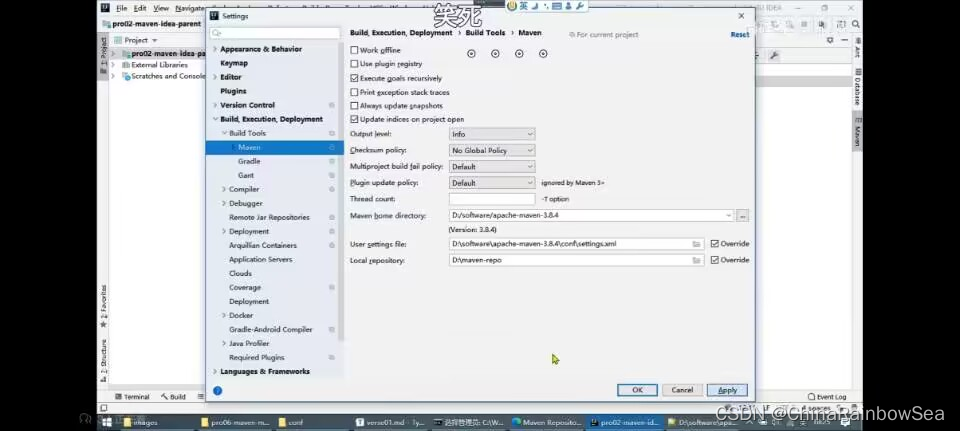The image size is (960, 431).
Task: Expand the Debugger settings node
Action: [223, 204]
